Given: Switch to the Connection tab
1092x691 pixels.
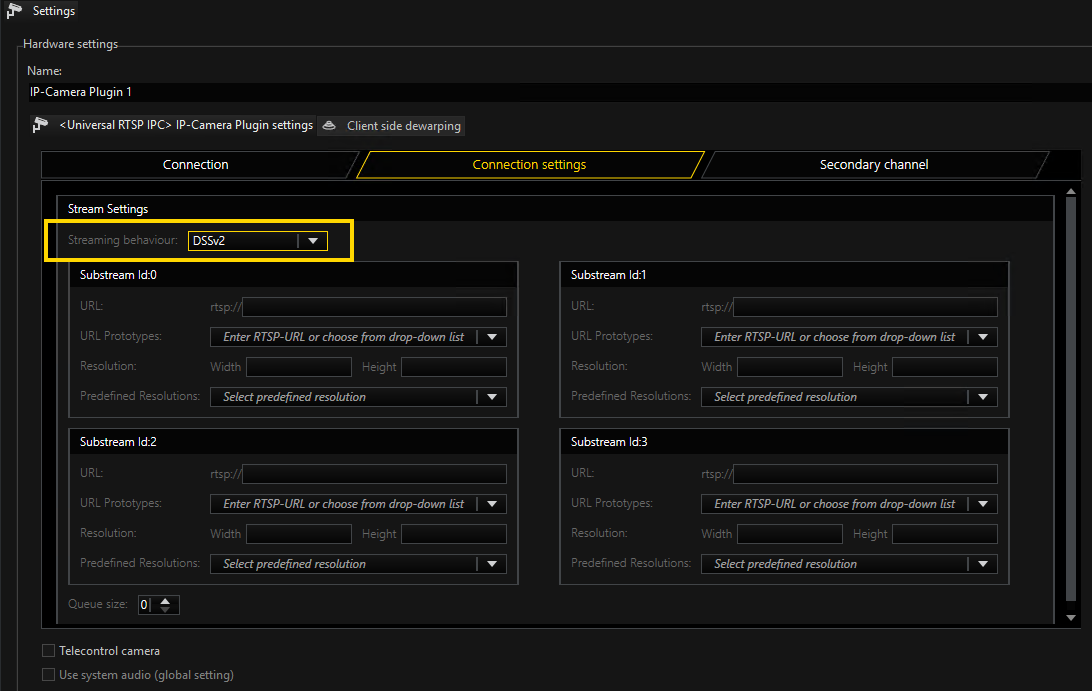Looking at the screenshot, I should (195, 164).
